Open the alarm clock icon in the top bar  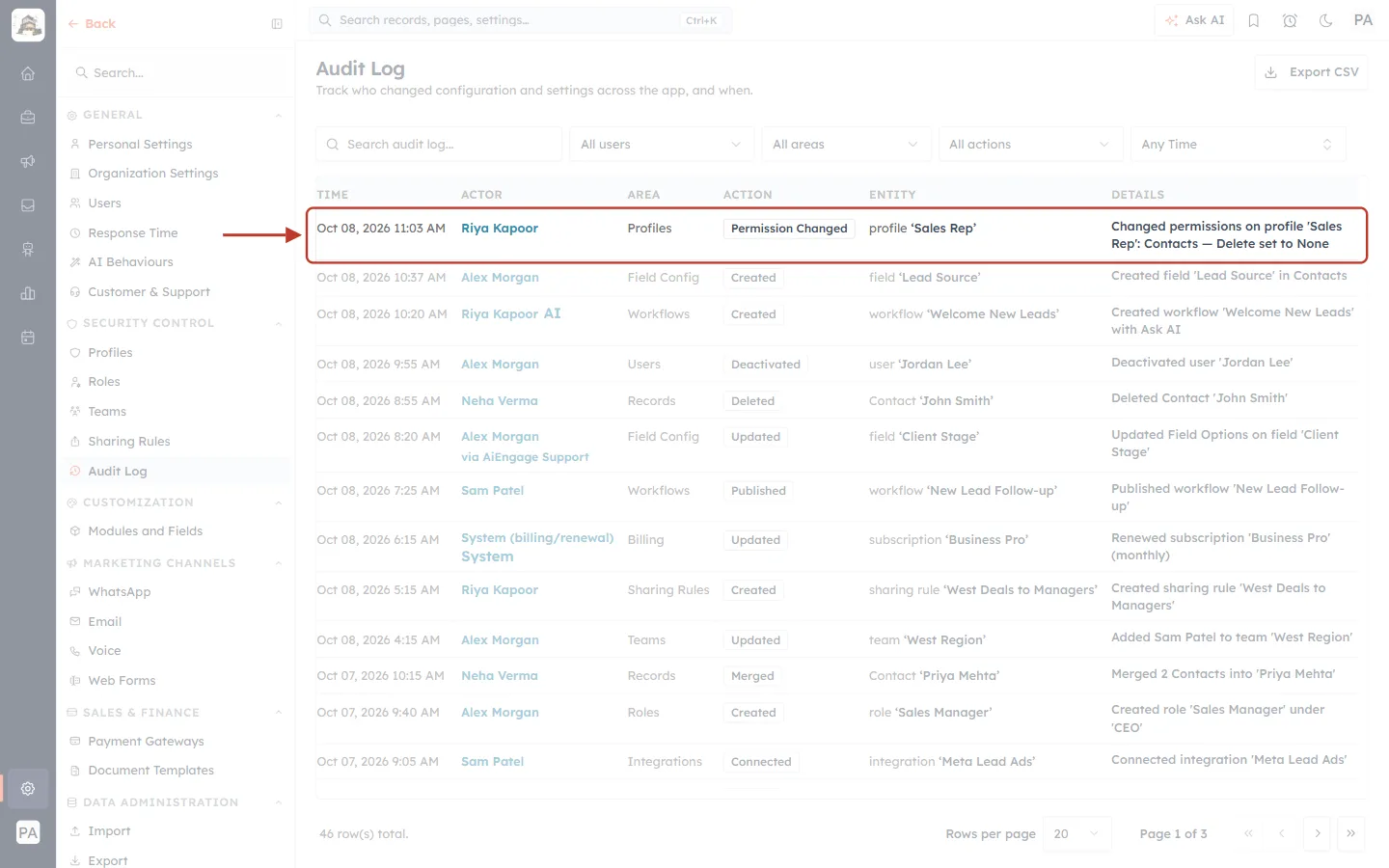tap(1290, 20)
